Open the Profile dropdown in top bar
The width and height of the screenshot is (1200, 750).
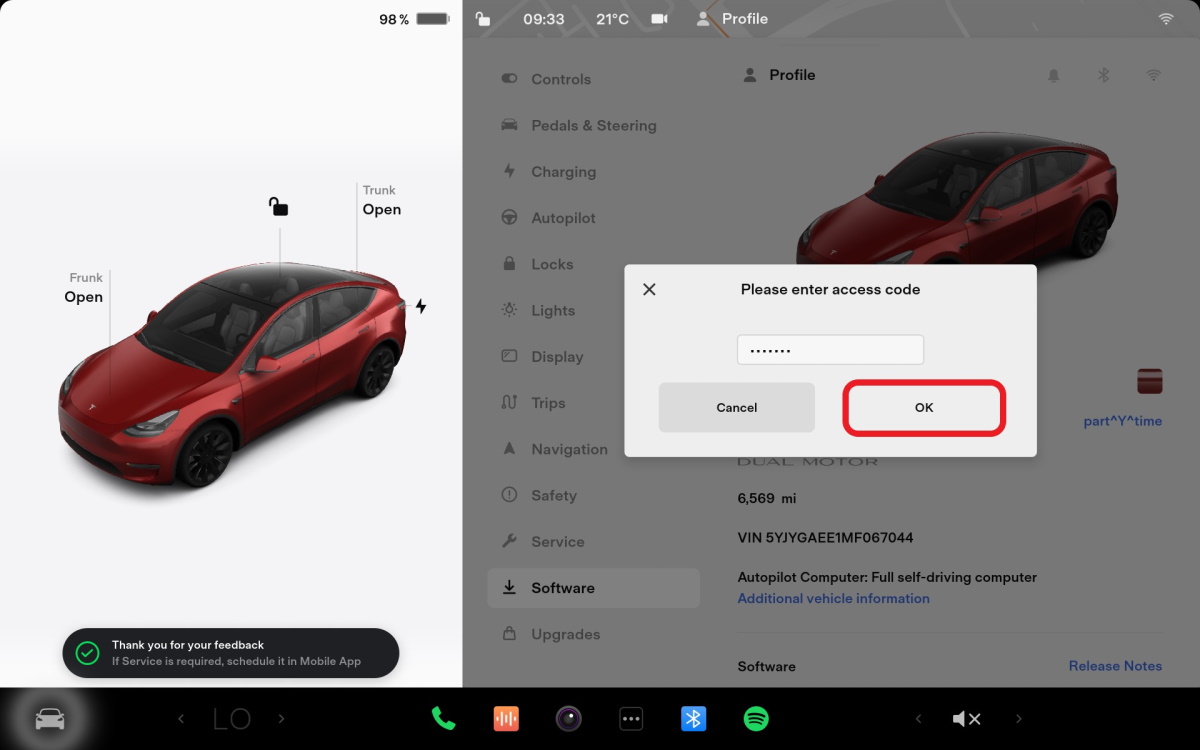pos(733,19)
